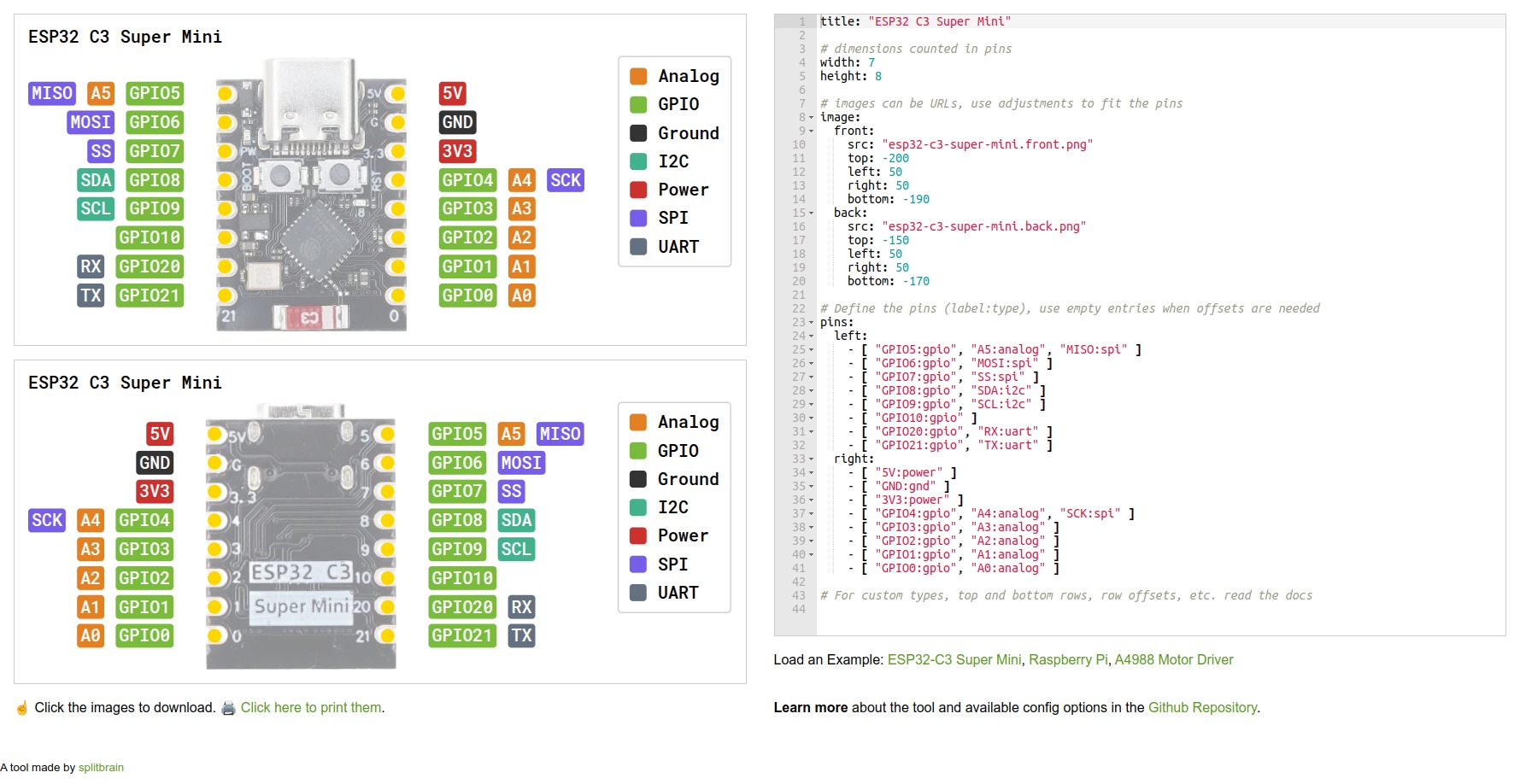The height and width of the screenshot is (784, 1520).
Task: Open the Github Repository link
Action: pos(1202,708)
